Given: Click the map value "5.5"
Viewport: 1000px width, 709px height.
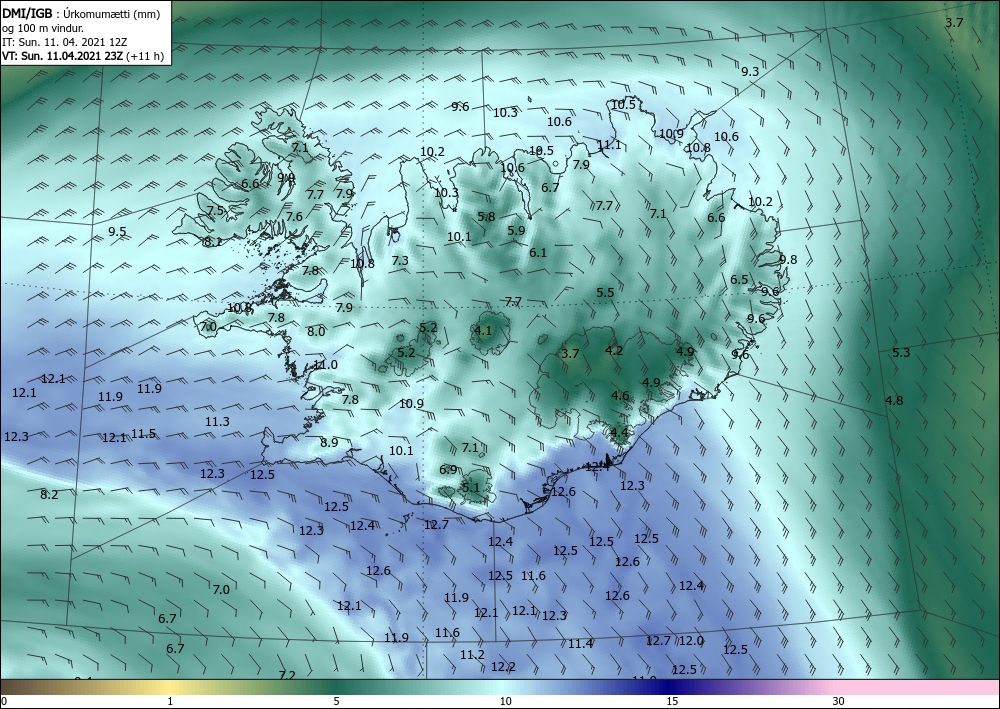Looking at the screenshot, I should 605,292.
